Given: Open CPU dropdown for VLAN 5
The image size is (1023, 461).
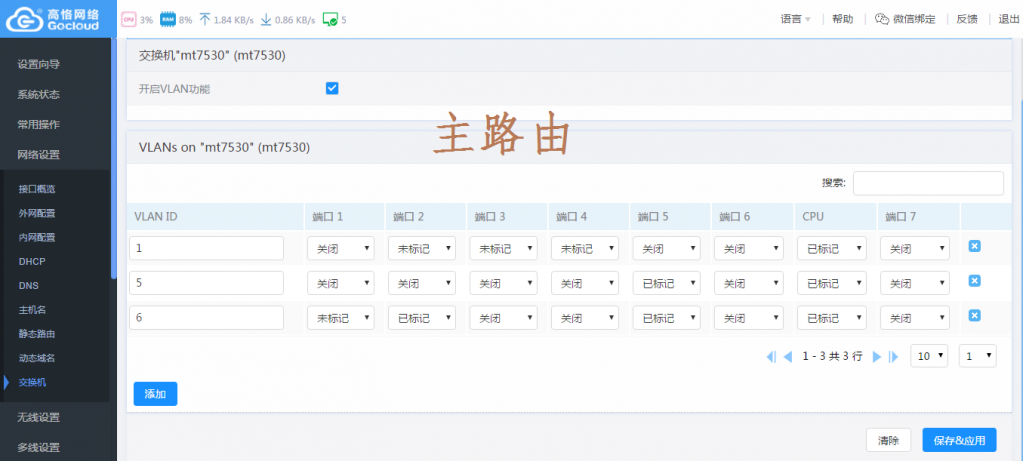Looking at the screenshot, I should [x=830, y=283].
